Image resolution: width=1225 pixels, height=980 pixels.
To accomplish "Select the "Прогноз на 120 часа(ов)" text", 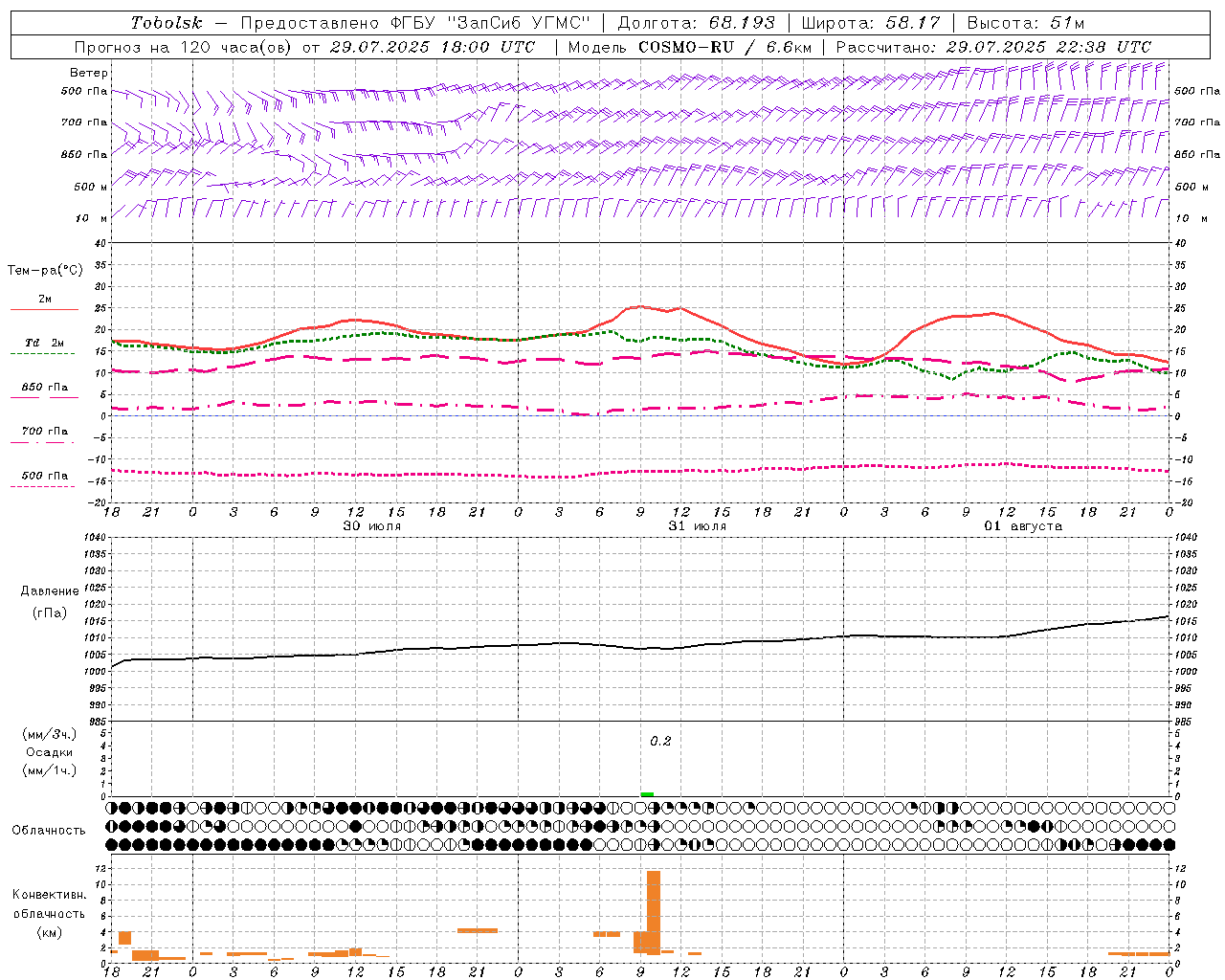I will tap(184, 47).
